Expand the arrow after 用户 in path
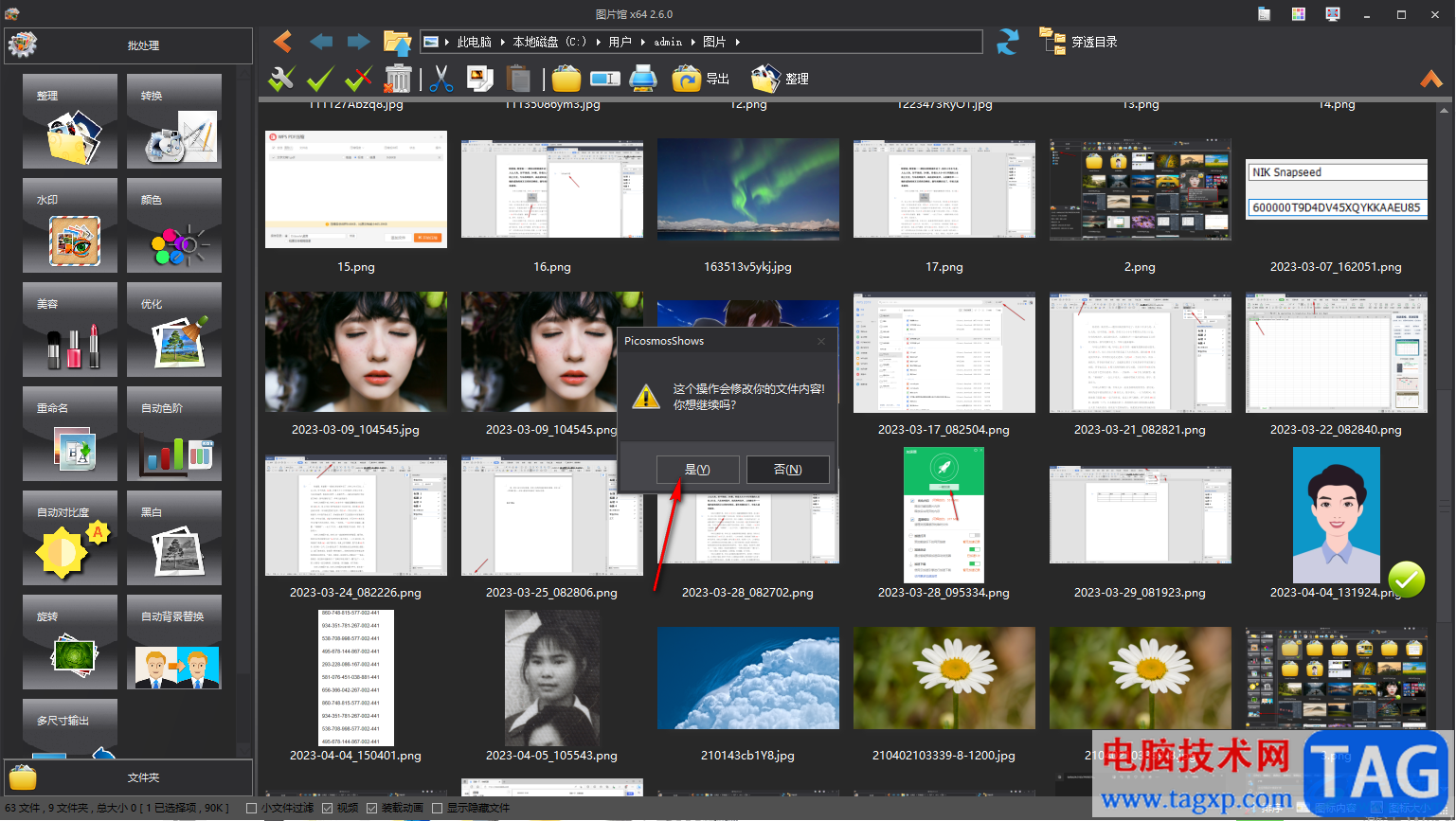 click(x=642, y=42)
